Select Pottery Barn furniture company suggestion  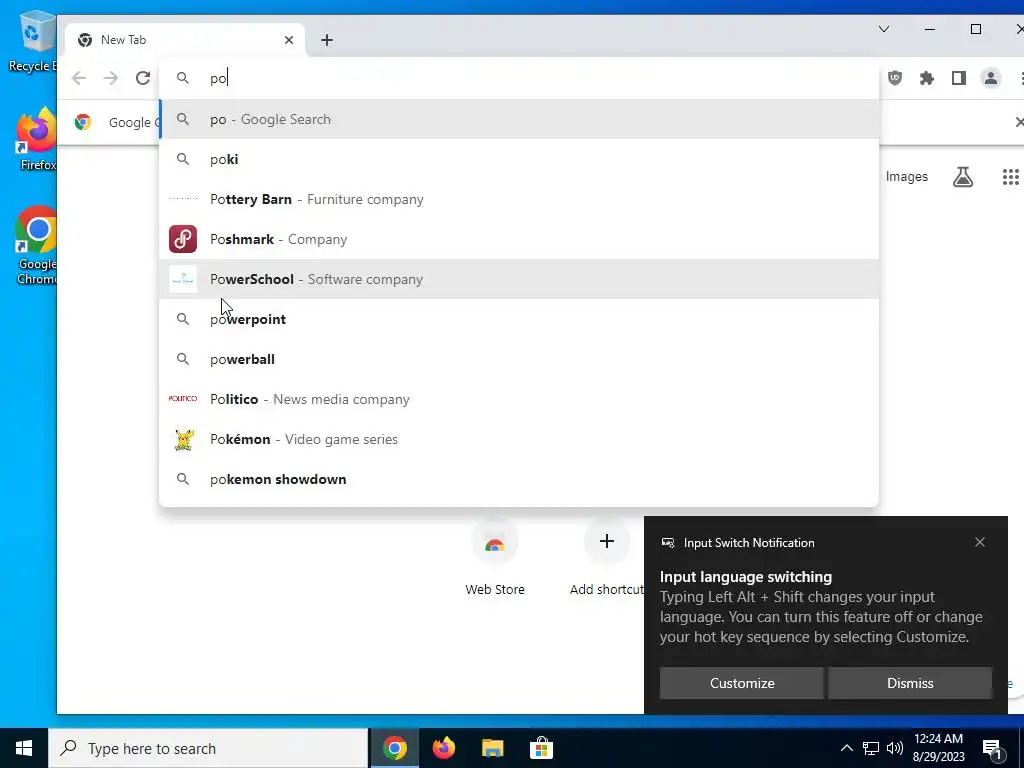[519, 199]
